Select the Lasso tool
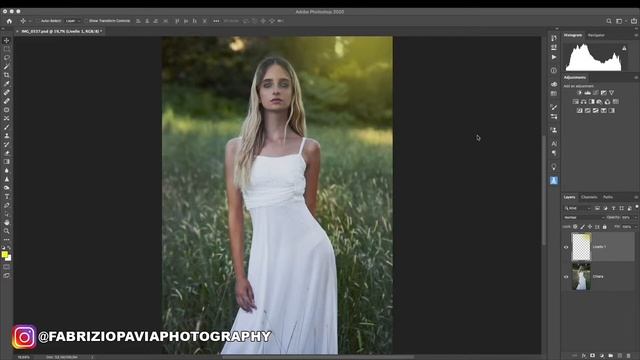 [7, 58]
